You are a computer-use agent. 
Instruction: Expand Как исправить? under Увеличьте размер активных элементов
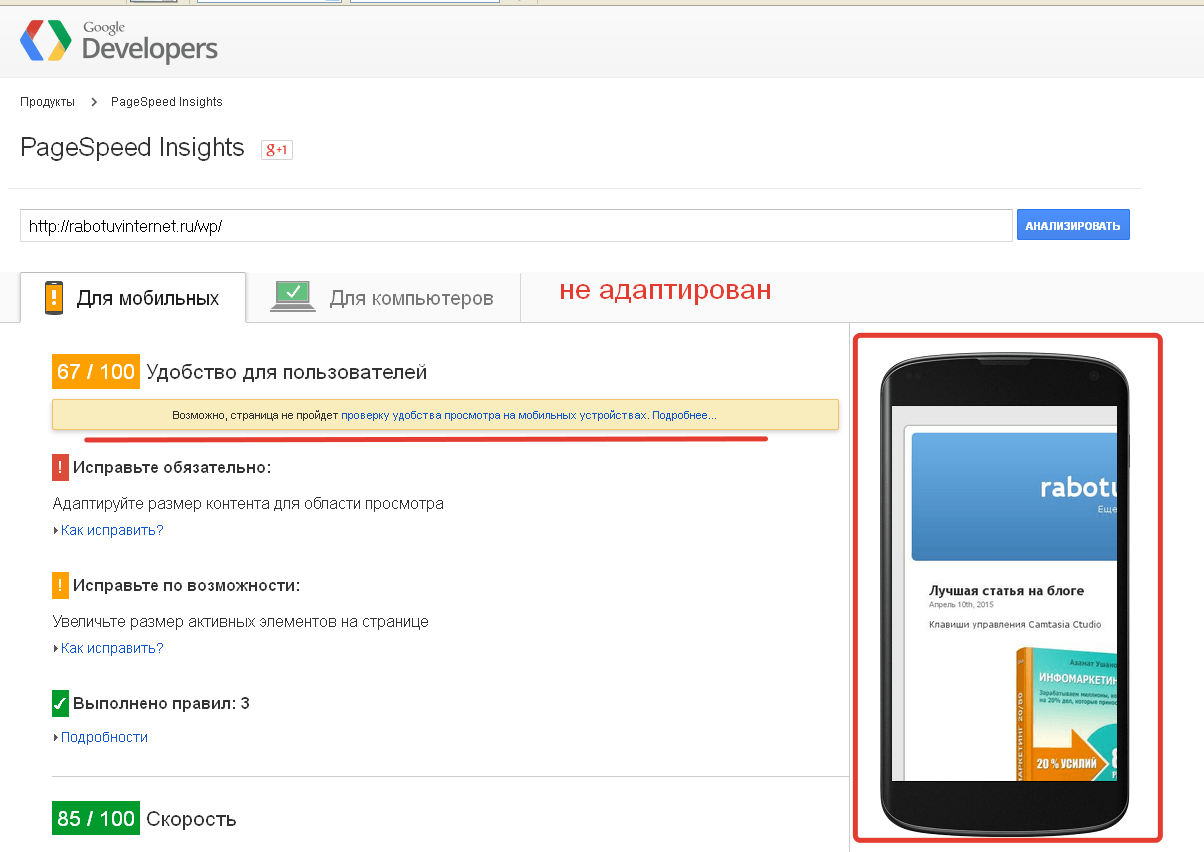111,648
